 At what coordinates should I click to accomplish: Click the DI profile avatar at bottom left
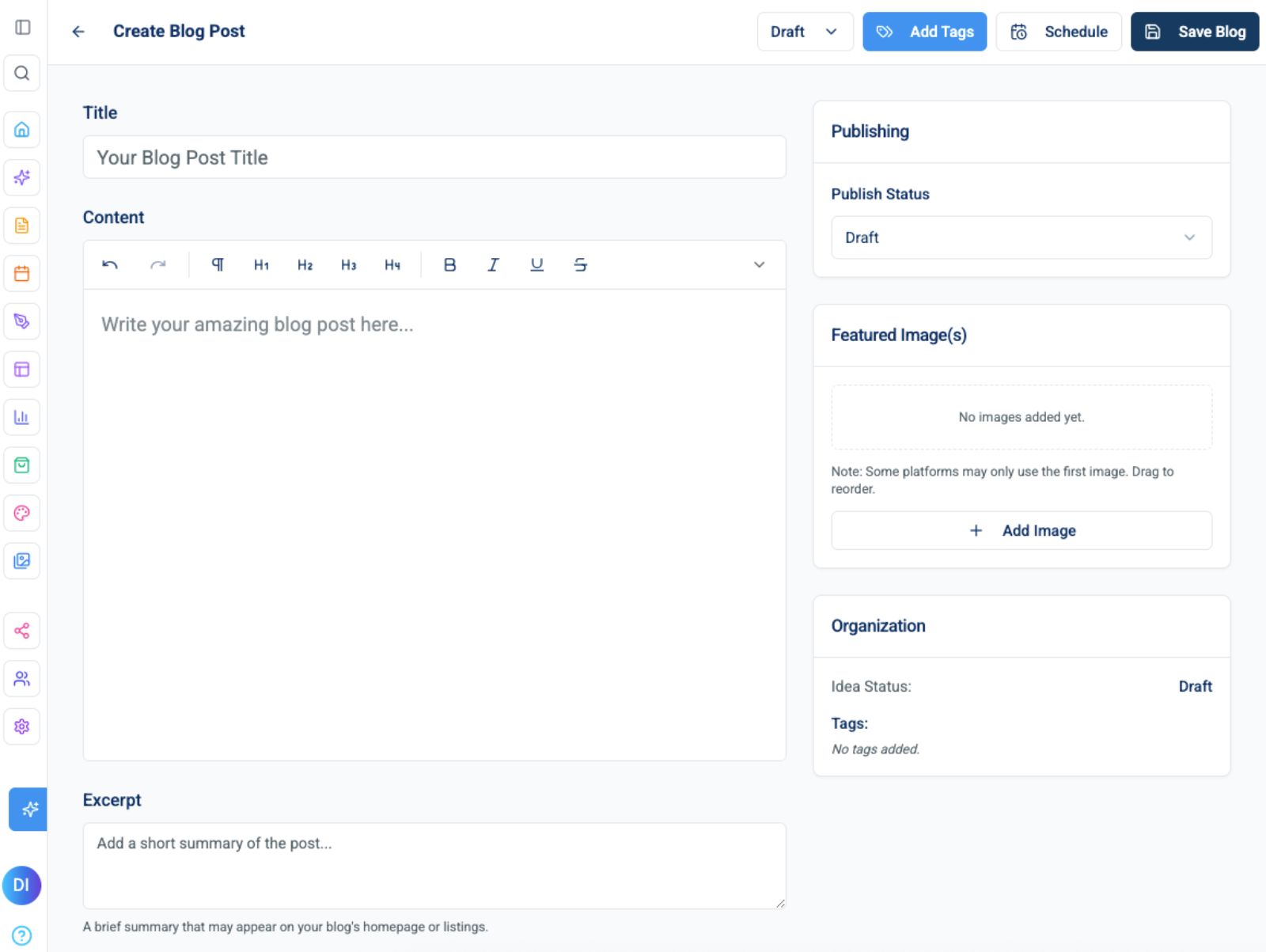22,886
